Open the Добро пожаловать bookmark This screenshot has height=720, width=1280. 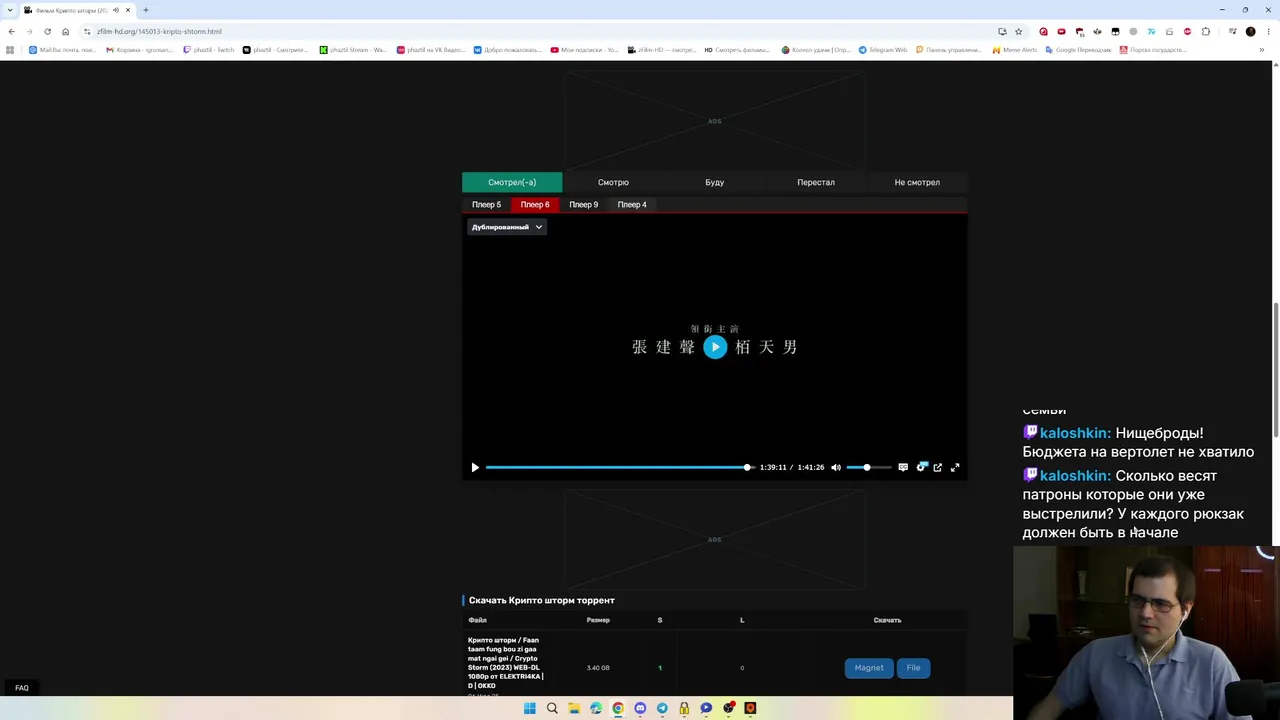pos(508,50)
